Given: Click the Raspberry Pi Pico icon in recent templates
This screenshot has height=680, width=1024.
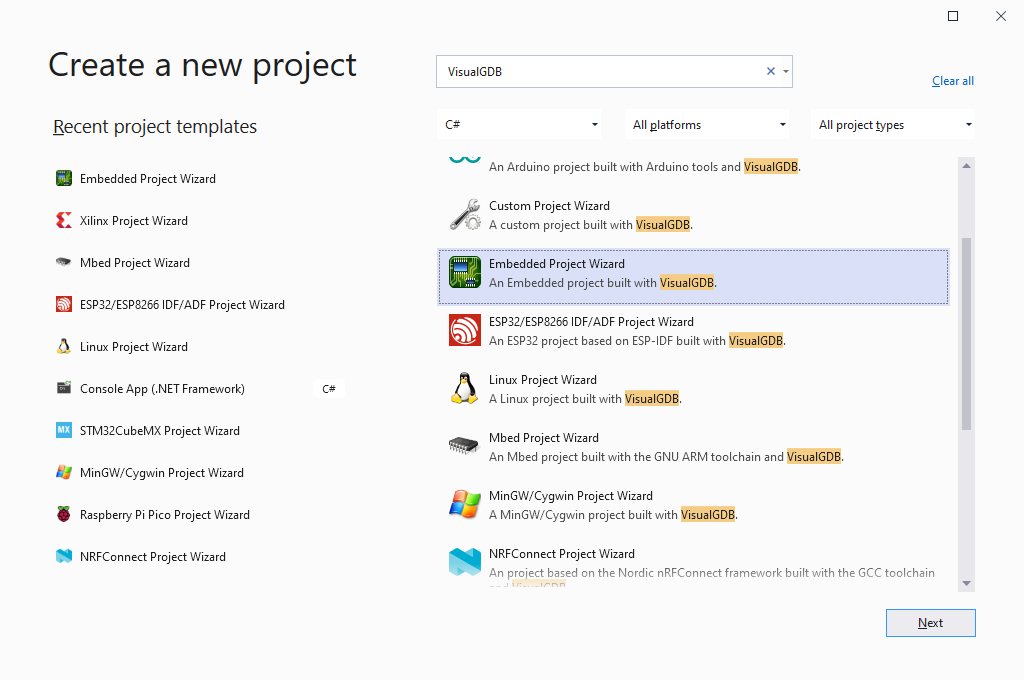Looking at the screenshot, I should [x=64, y=515].
